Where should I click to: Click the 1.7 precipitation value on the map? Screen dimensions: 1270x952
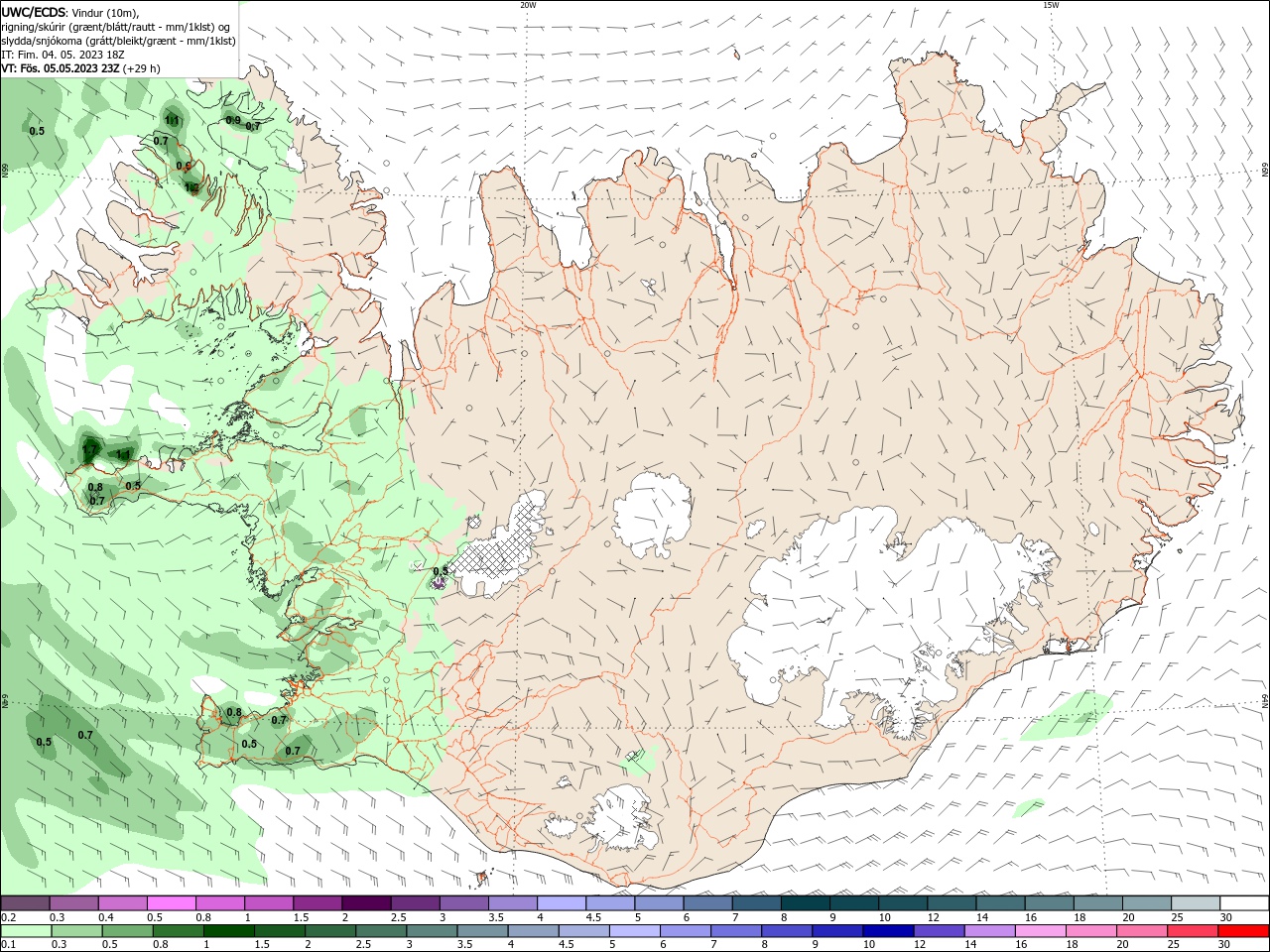tap(89, 450)
